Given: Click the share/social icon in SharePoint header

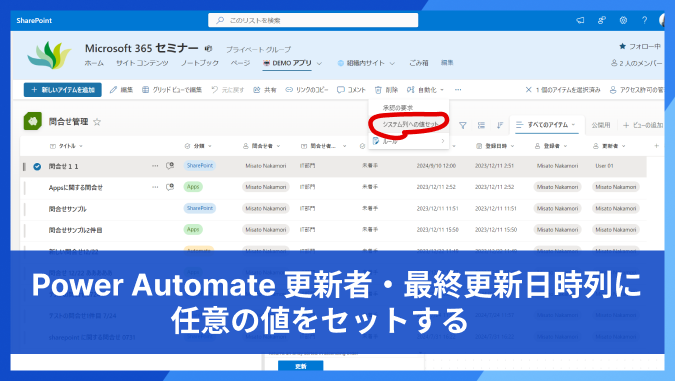Looking at the screenshot, I should coord(602,20).
